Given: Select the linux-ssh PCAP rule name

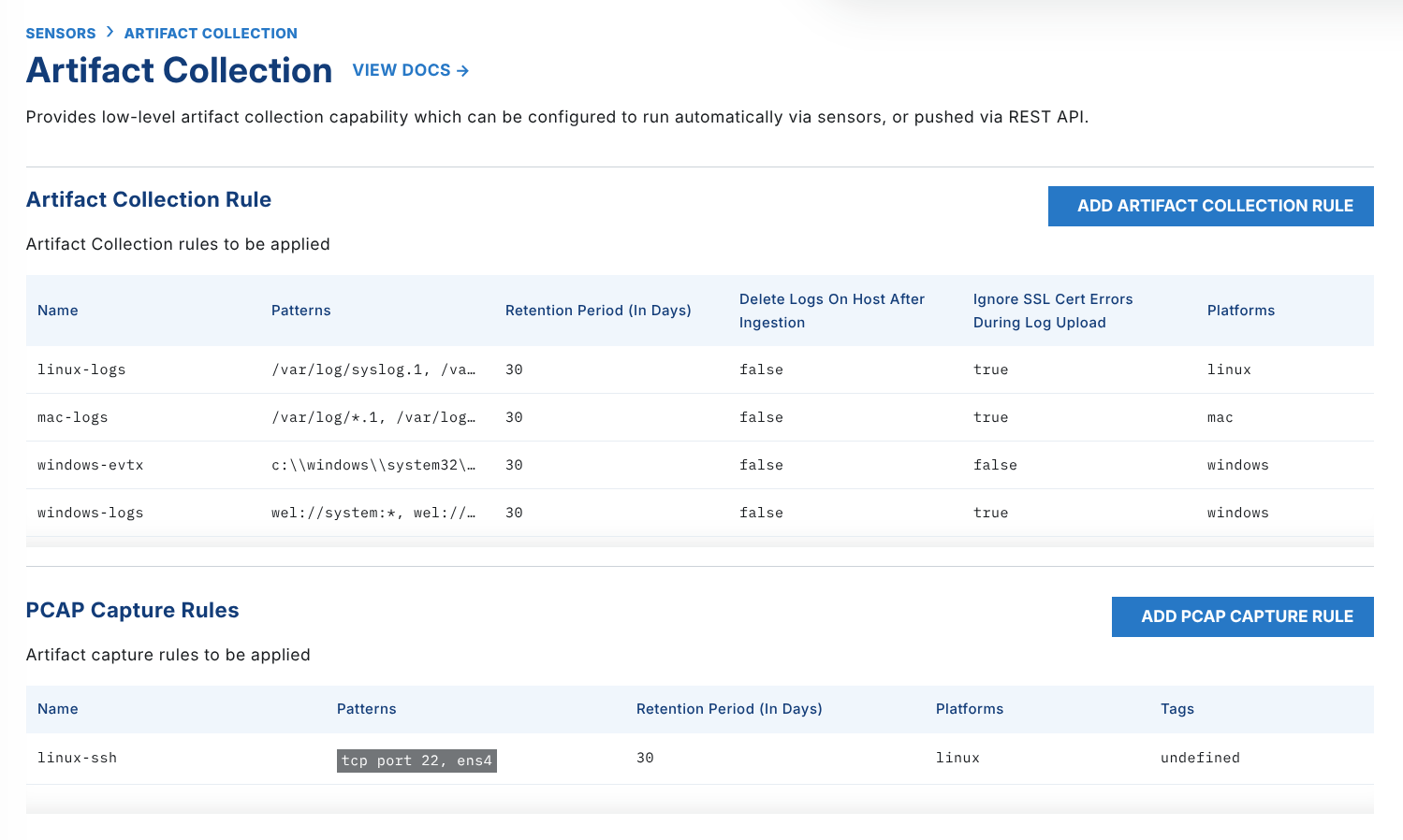Looking at the screenshot, I should (x=78, y=758).
